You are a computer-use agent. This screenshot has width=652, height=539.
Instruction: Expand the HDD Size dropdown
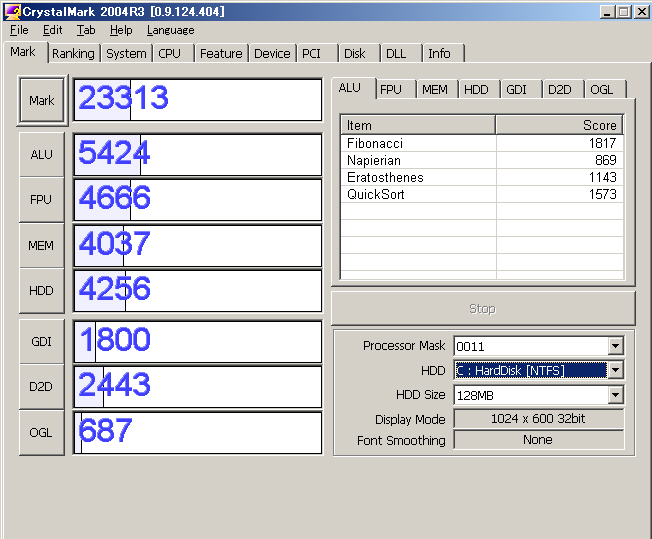(x=615, y=395)
